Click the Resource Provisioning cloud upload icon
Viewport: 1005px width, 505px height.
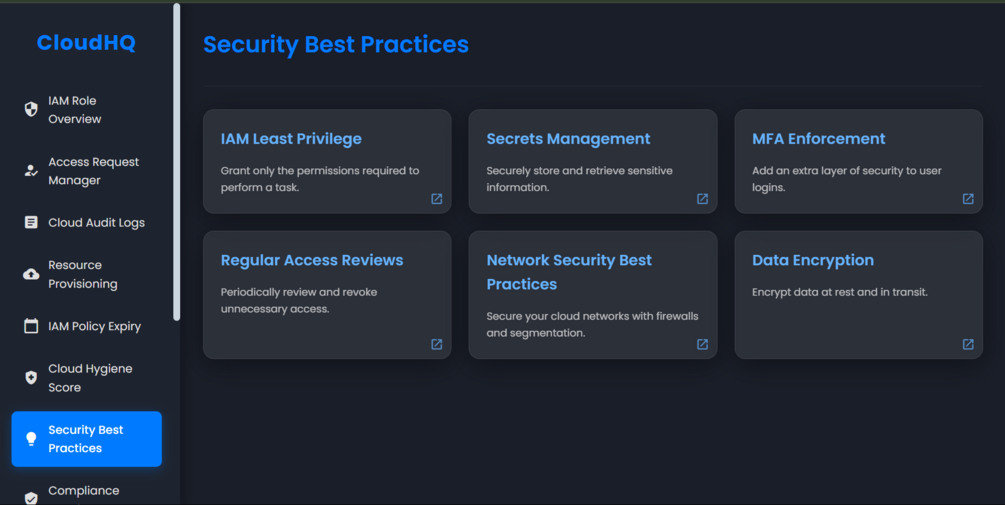pyautogui.click(x=31, y=274)
